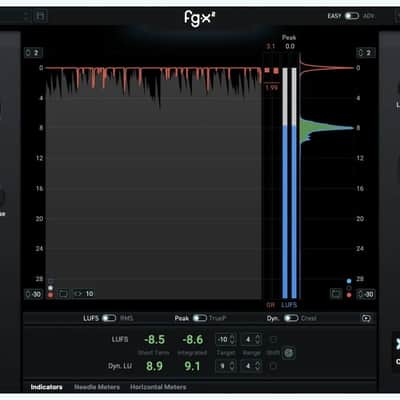The image size is (400, 400).
Task: Change the graph scroll speed stepper showing 10
Action: pos(84,294)
